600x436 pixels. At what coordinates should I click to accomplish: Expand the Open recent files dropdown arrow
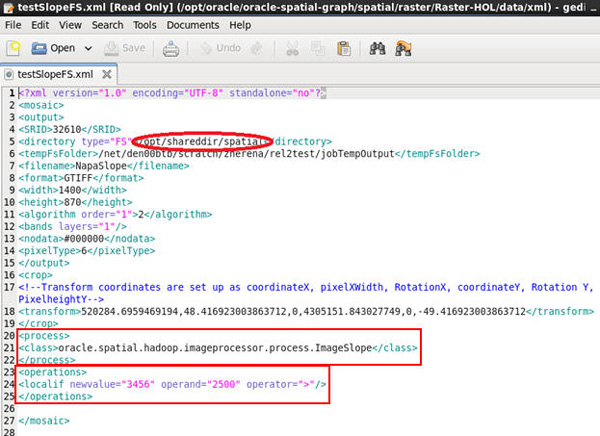[88, 49]
